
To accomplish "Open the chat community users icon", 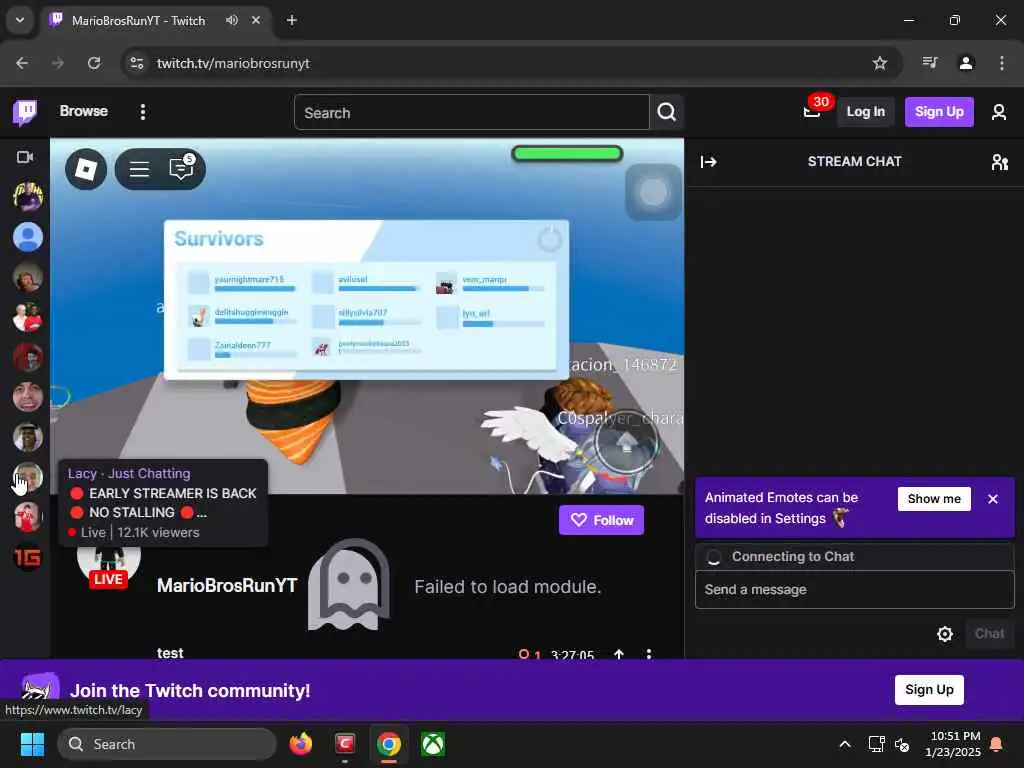I will tap(999, 161).
